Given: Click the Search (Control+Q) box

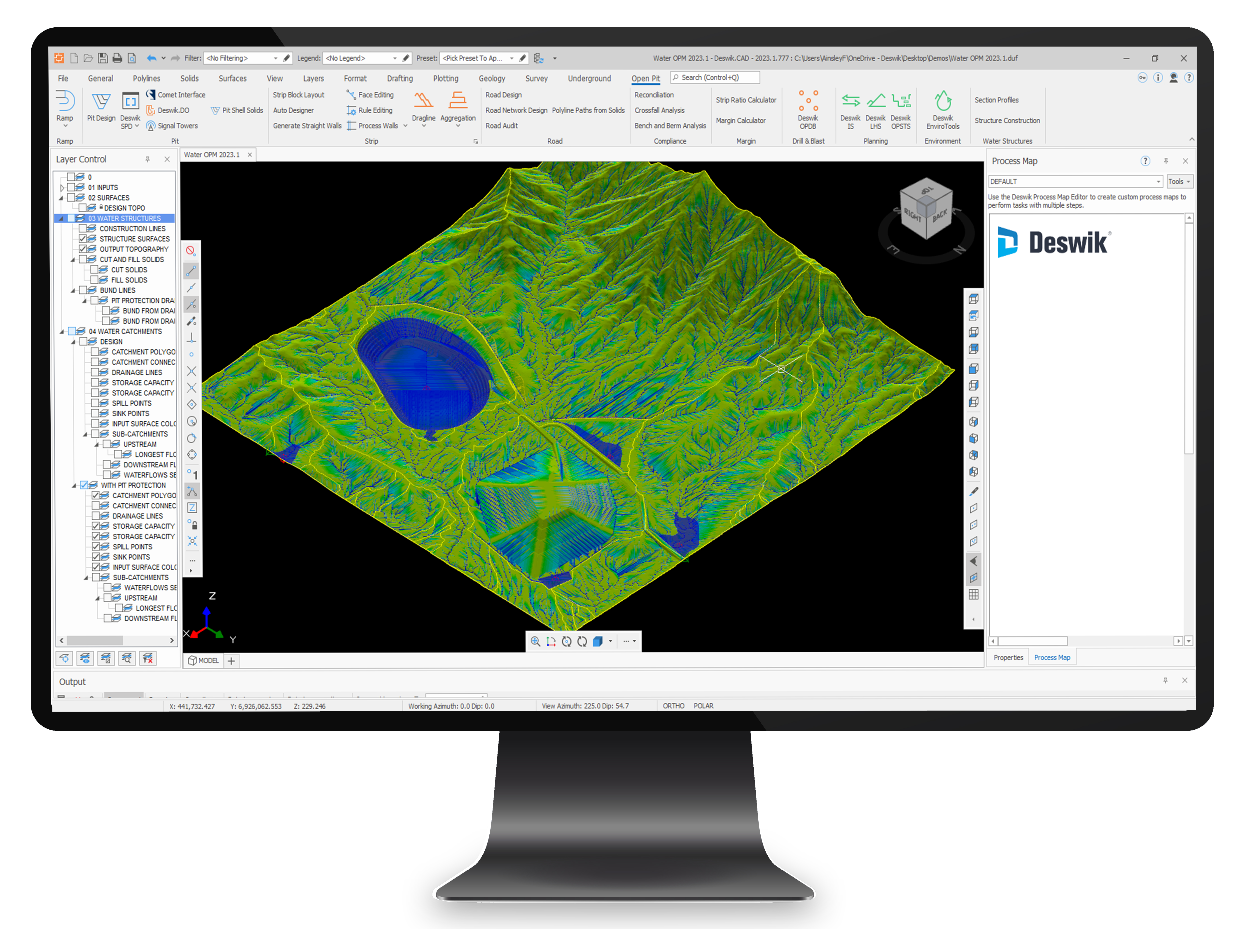Looking at the screenshot, I should click(x=715, y=77).
